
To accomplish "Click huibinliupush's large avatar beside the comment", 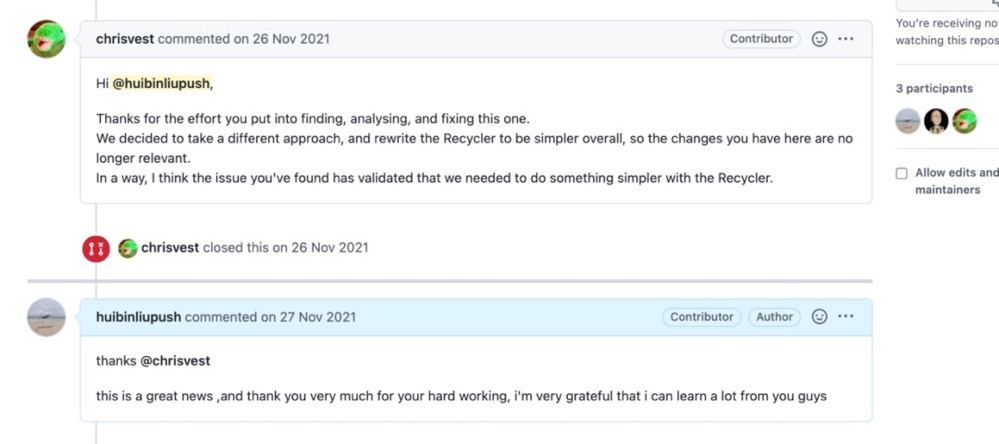I will [47, 317].
